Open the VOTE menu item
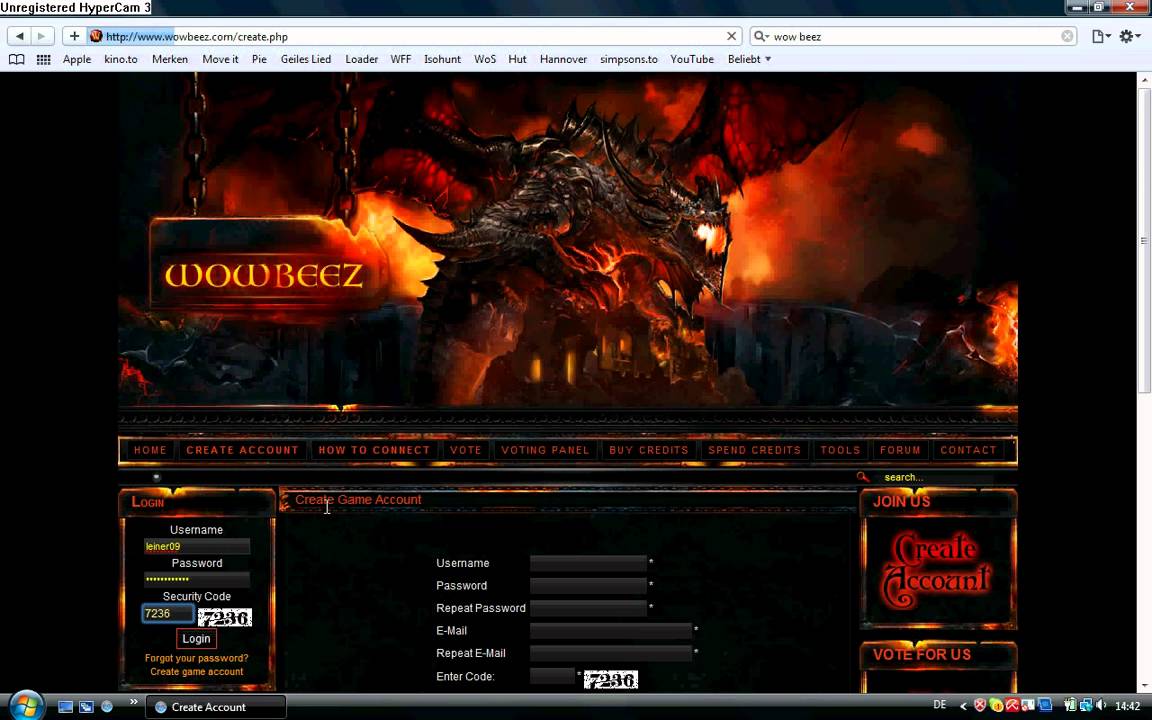1152x720 pixels. [x=466, y=450]
